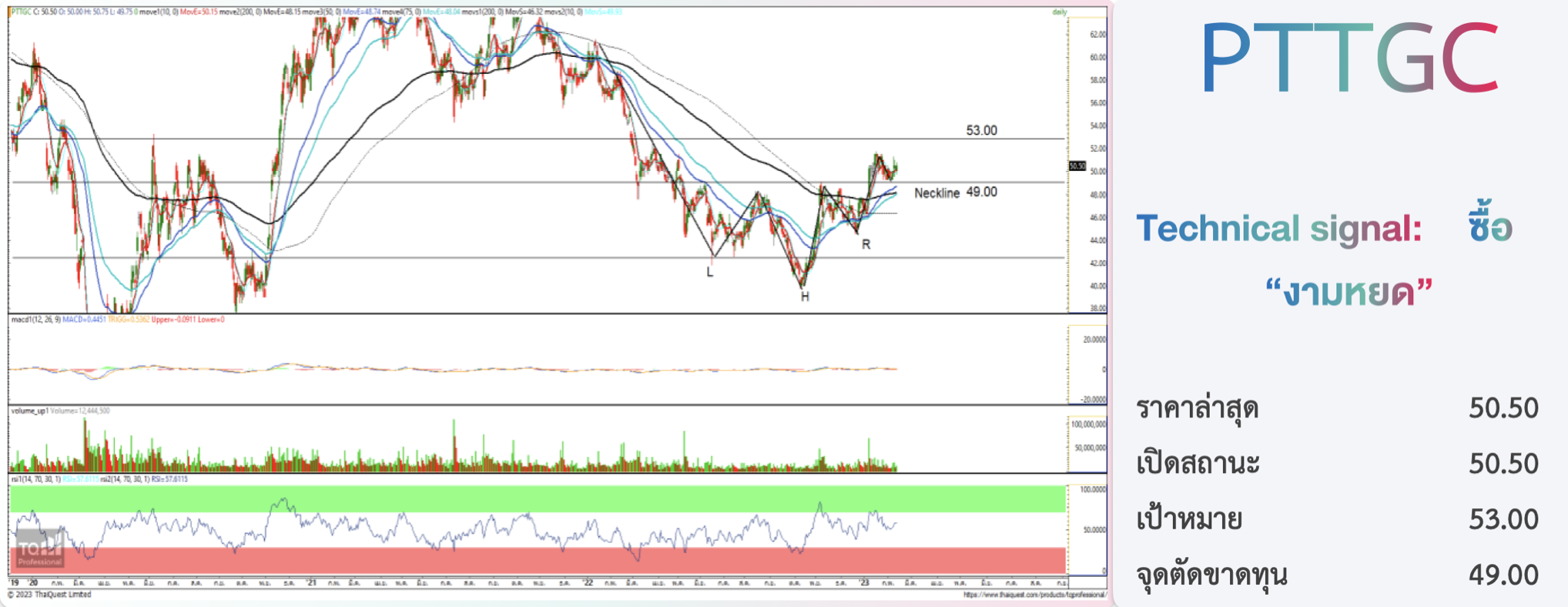Select the 'เปิดสถานะ' label
The width and height of the screenshot is (1568, 607).
click(1198, 464)
